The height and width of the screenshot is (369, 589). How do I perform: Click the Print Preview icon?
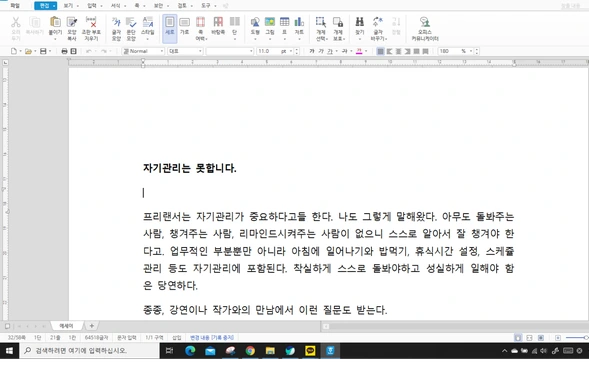(x=74, y=51)
